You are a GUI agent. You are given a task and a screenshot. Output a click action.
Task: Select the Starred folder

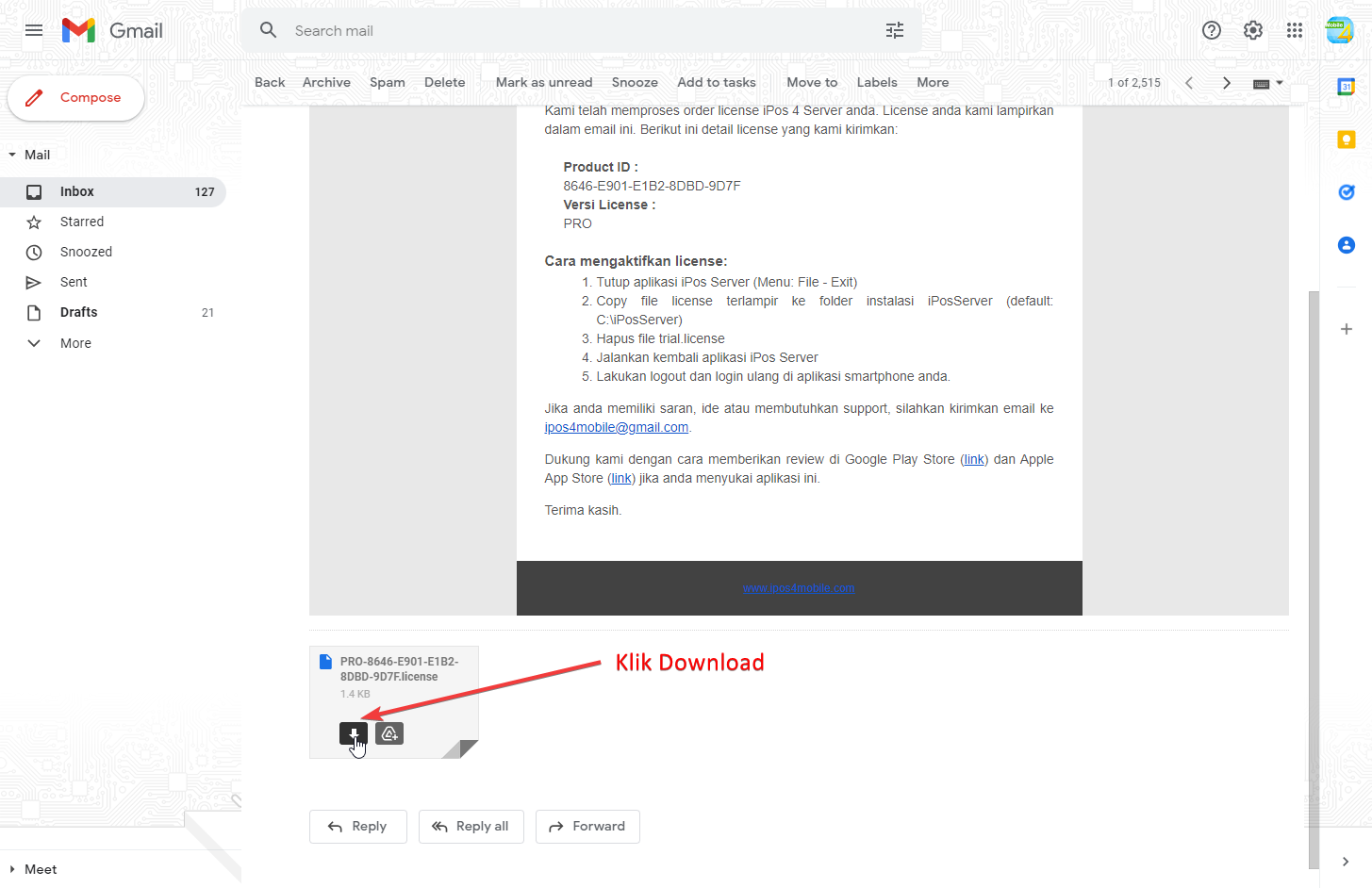point(113,222)
